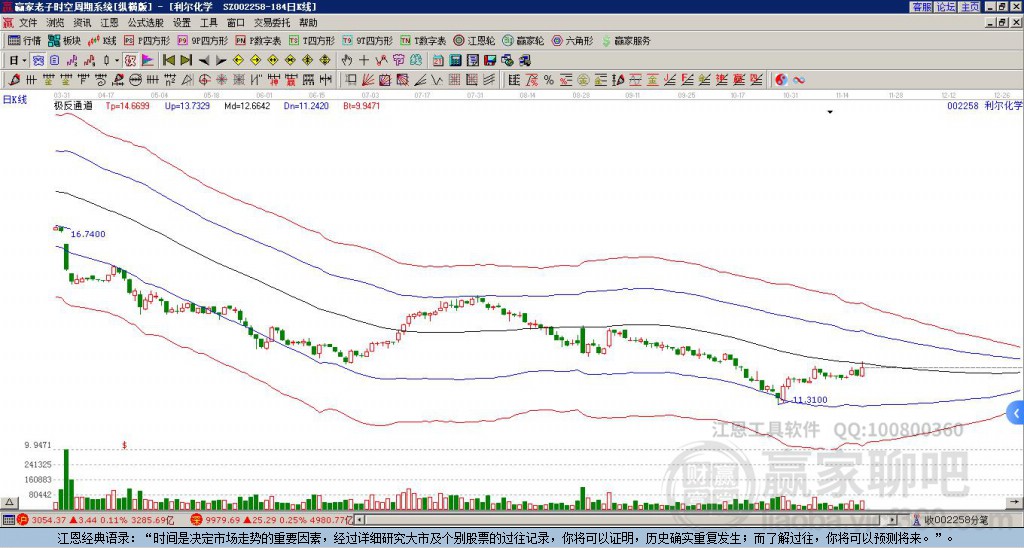Toggle the highlighted 权 adjustment button
The image size is (1024, 548).
tap(130, 61)
